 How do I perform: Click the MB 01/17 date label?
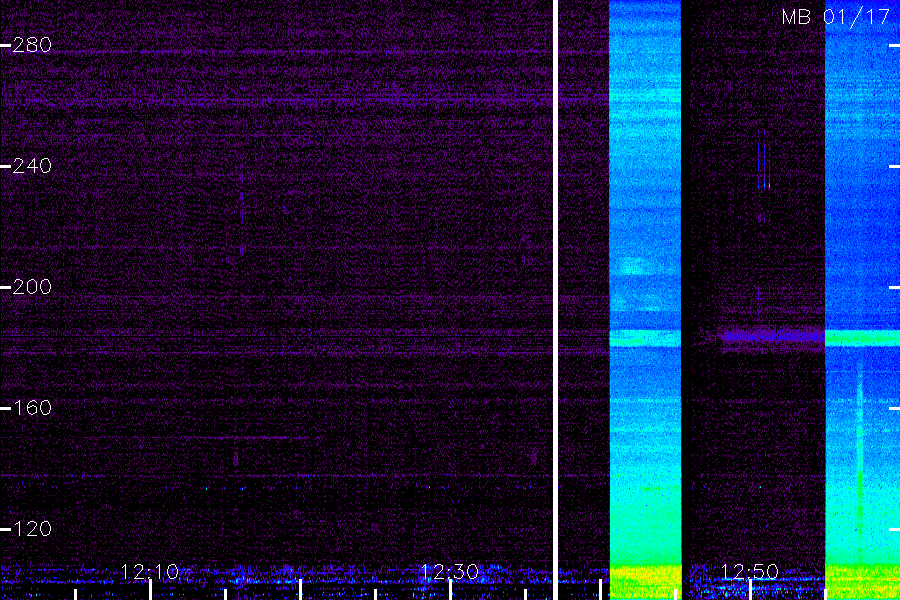(836, 17)
